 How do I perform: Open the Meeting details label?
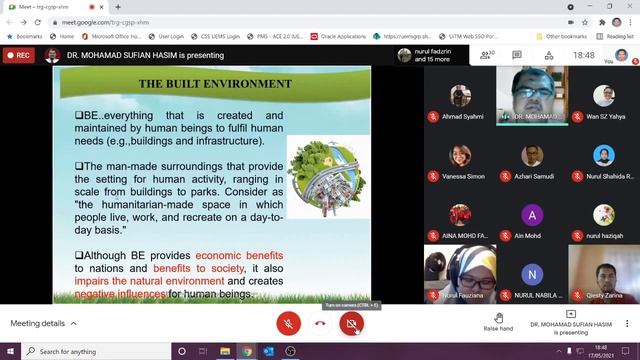point(38,323)
